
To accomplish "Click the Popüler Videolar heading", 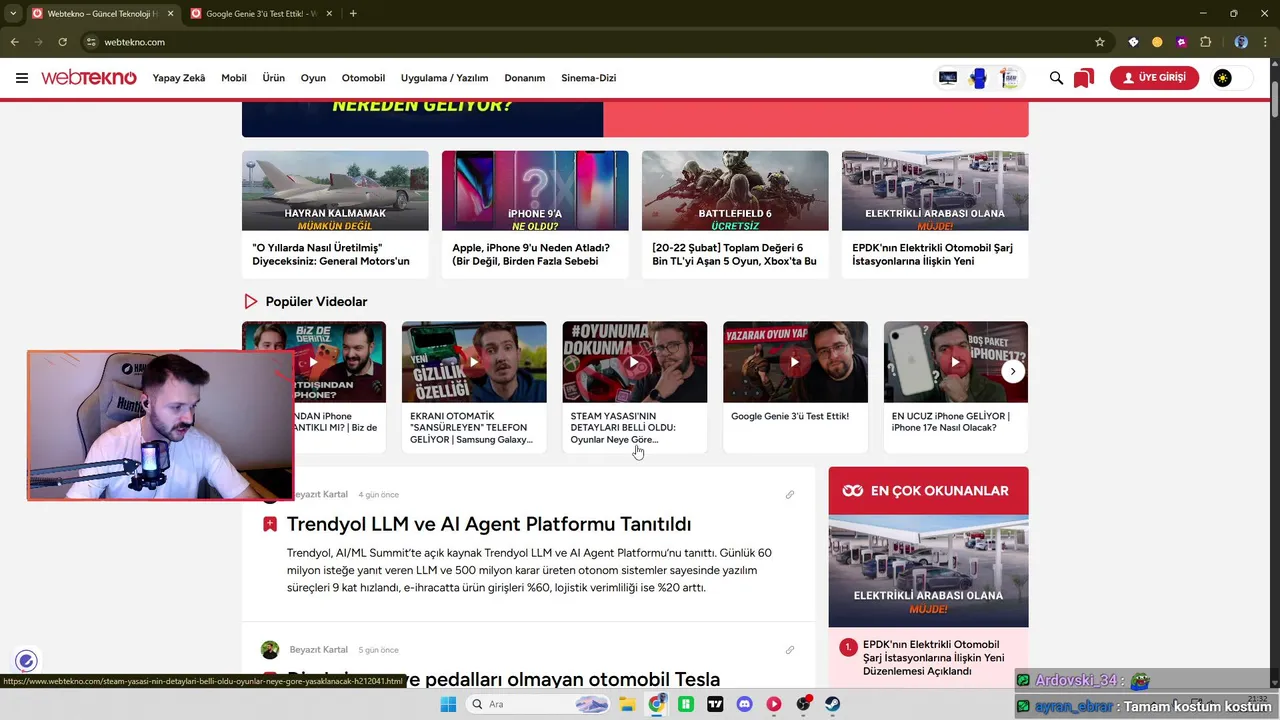I will point(316,301).
